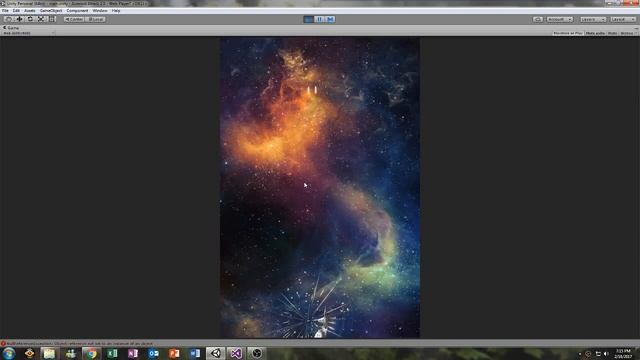640x360 pixels.
Task: Open the Help menu
Action: pos(116,11)
